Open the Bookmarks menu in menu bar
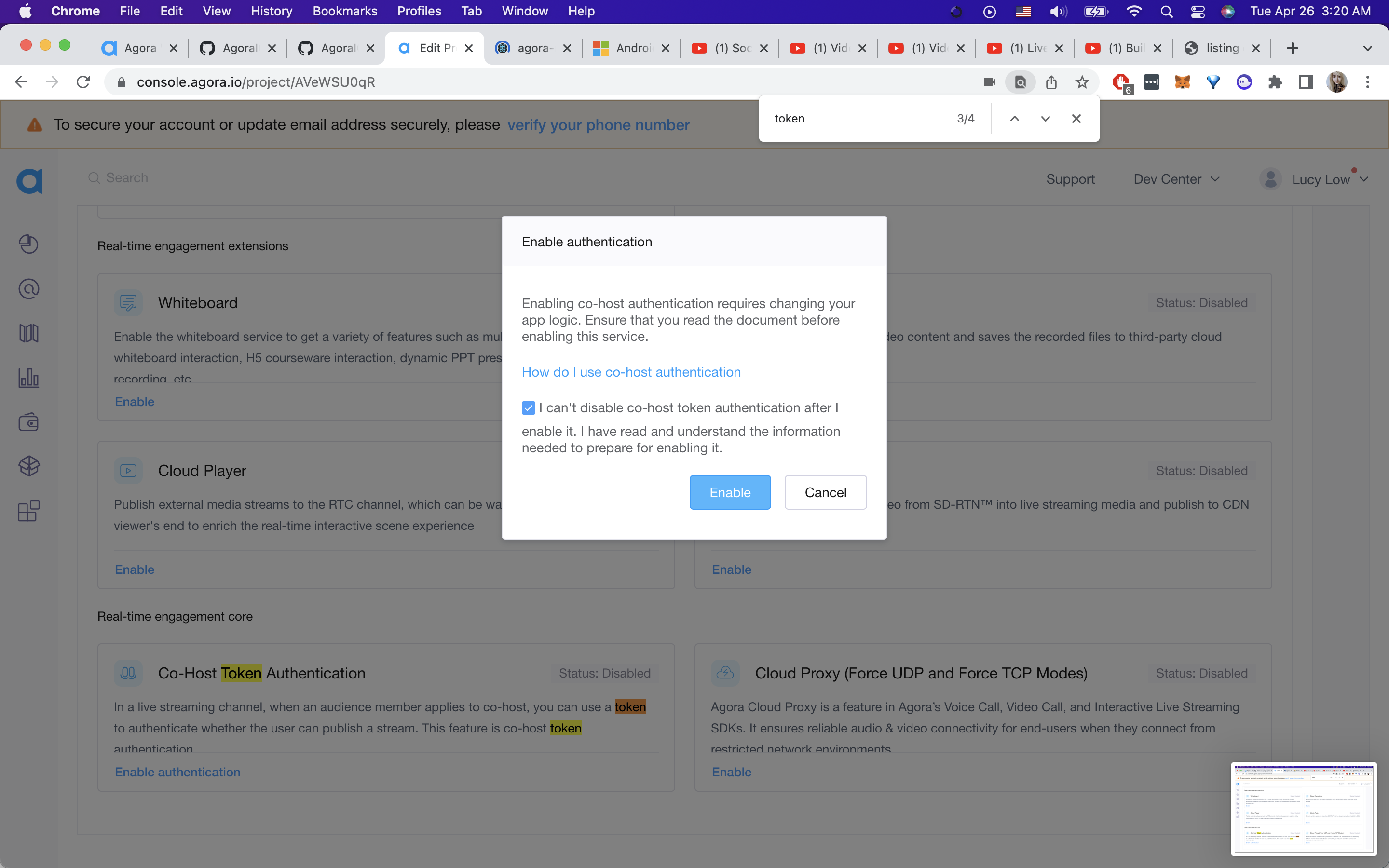The height and width of the screenshot is (868, 1389). [344, 11]
